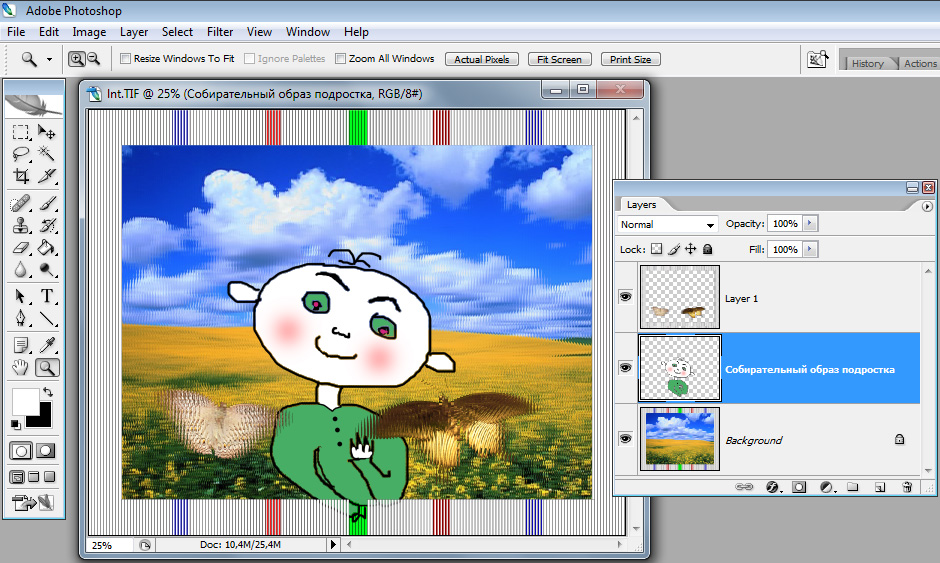
Task: Open the Filter menu
Action: pyautogui.click(x=219, y=32)
